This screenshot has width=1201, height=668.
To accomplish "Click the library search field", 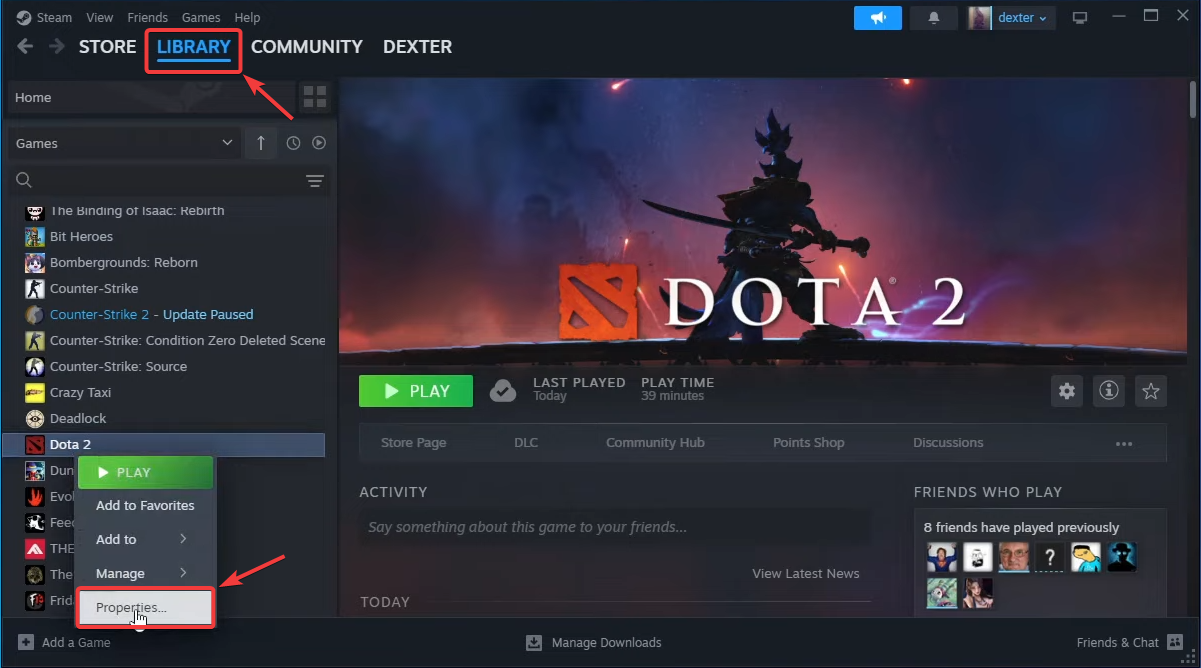I will (x=150, y=180).
